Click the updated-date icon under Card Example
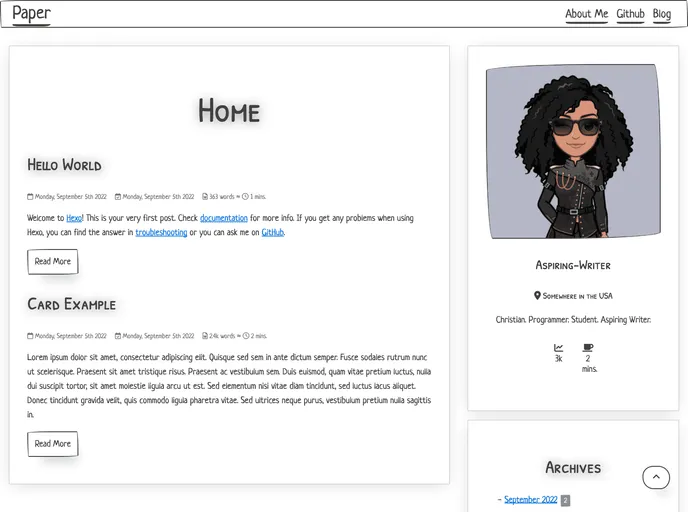 click(x=118, y=336)
